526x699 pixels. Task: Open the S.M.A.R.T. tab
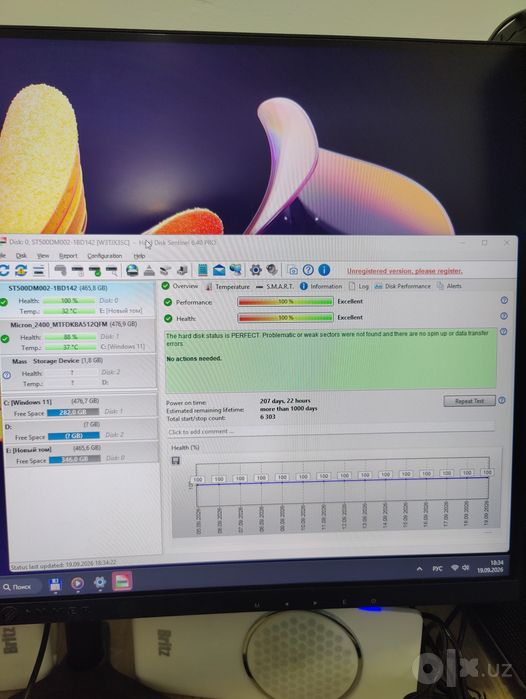click(x=275, y=287)
